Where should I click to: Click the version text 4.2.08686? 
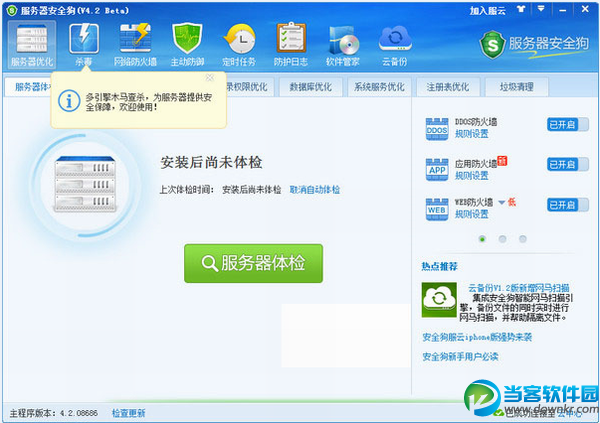(79, 413)
